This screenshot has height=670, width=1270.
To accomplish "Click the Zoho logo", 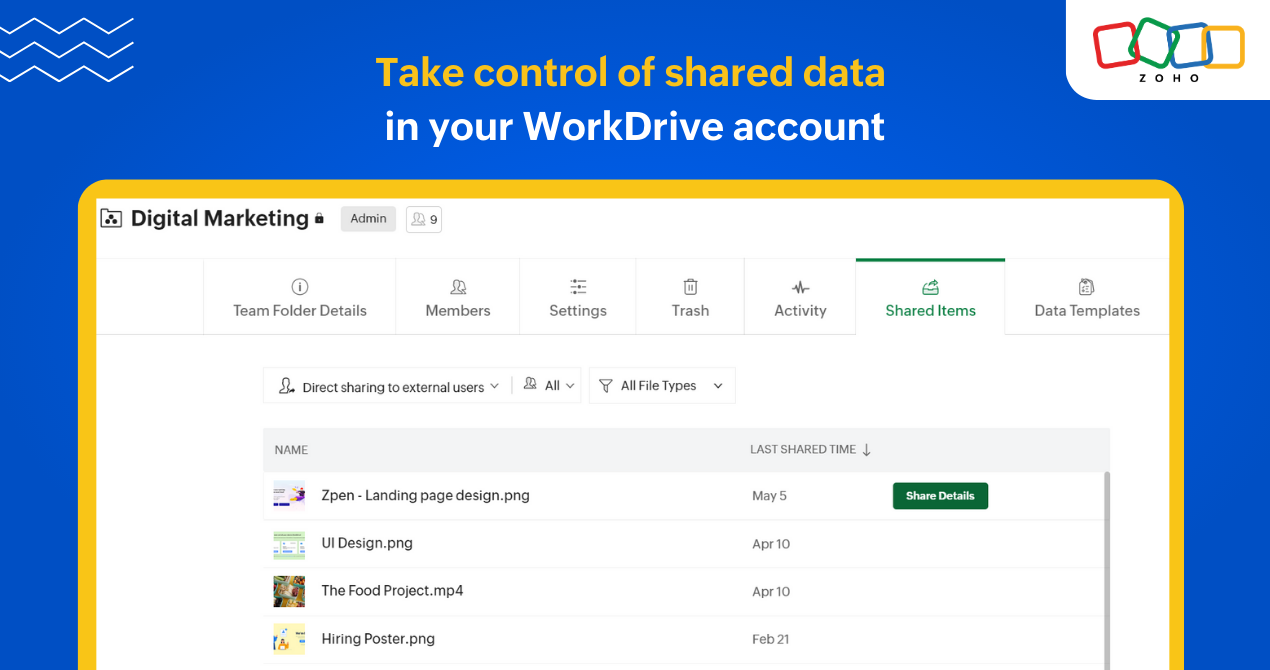I will 1168,50.
